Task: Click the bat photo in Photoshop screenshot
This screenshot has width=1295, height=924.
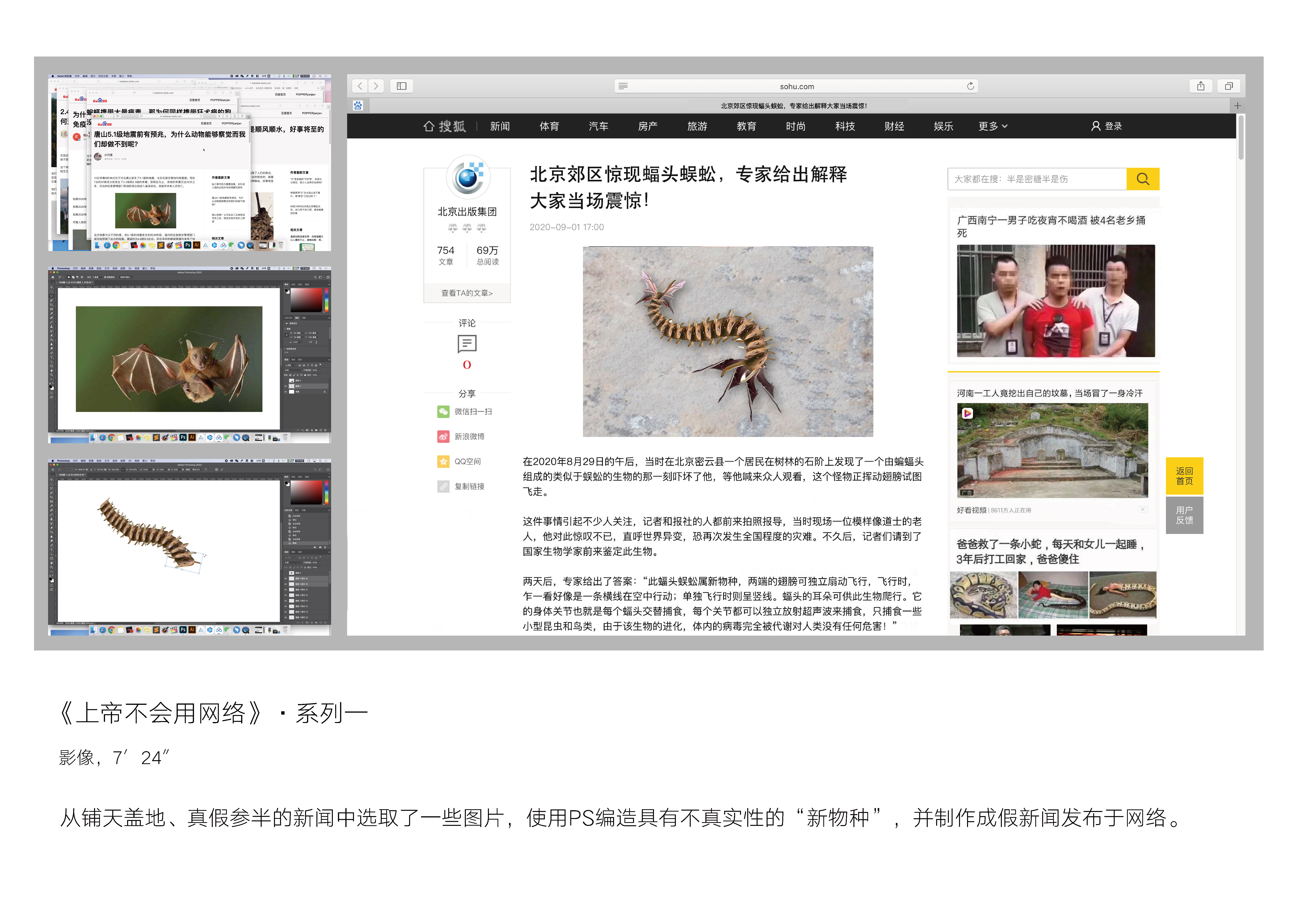Action: click(169, 359)
